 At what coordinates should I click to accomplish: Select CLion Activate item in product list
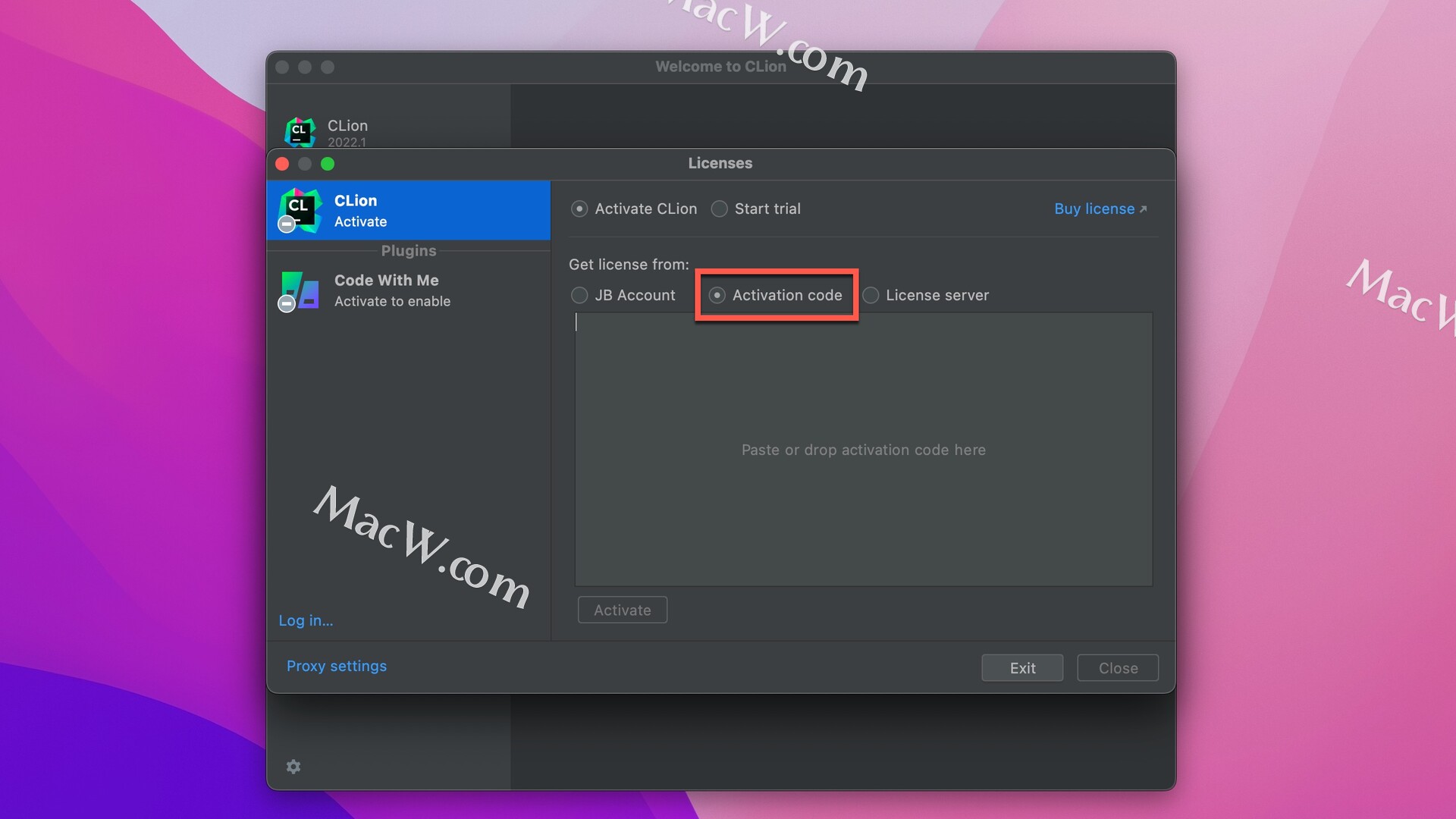pyautogui.click(x=409, y=210)
